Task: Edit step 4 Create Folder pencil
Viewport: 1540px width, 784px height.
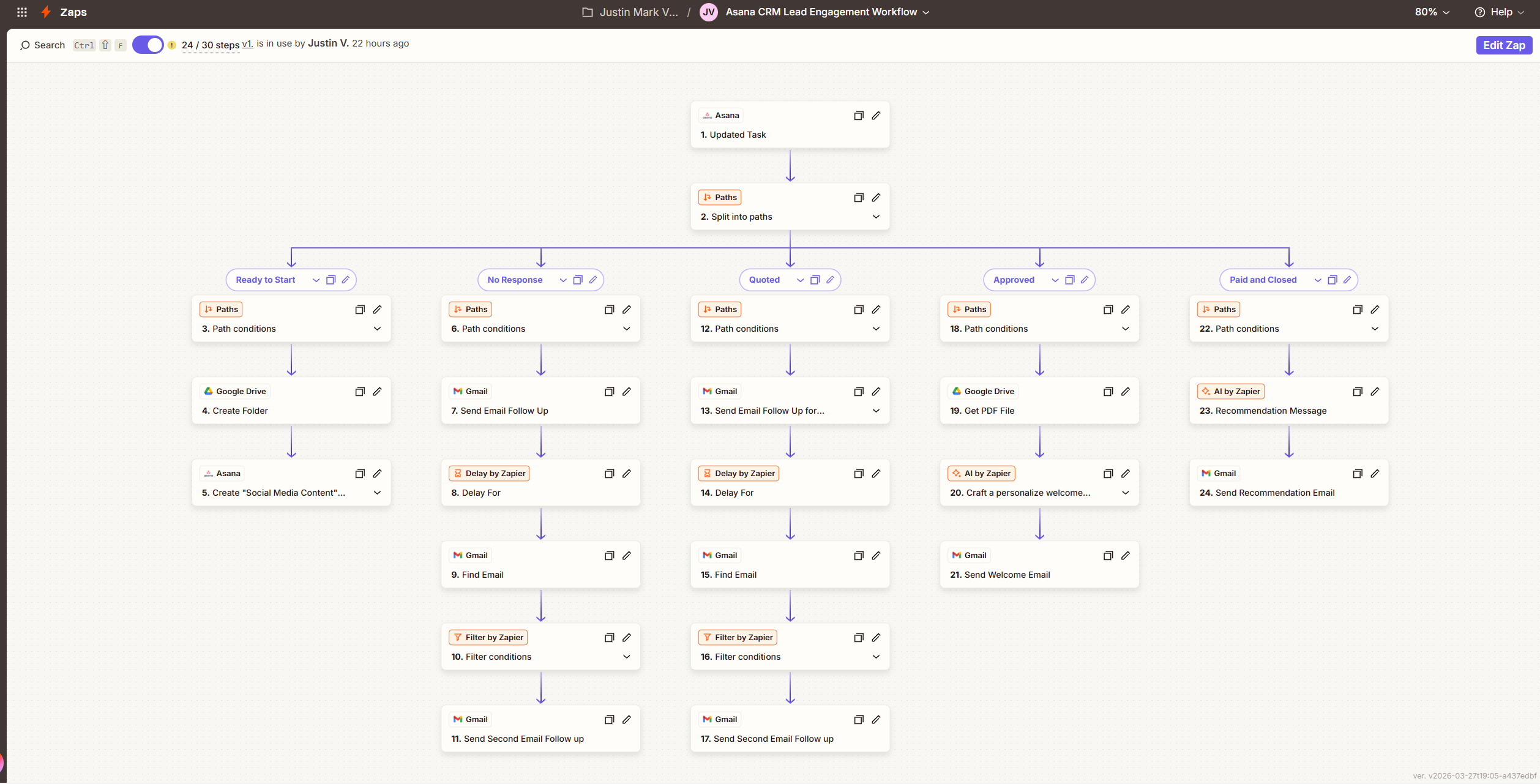Action: (377, 391)
